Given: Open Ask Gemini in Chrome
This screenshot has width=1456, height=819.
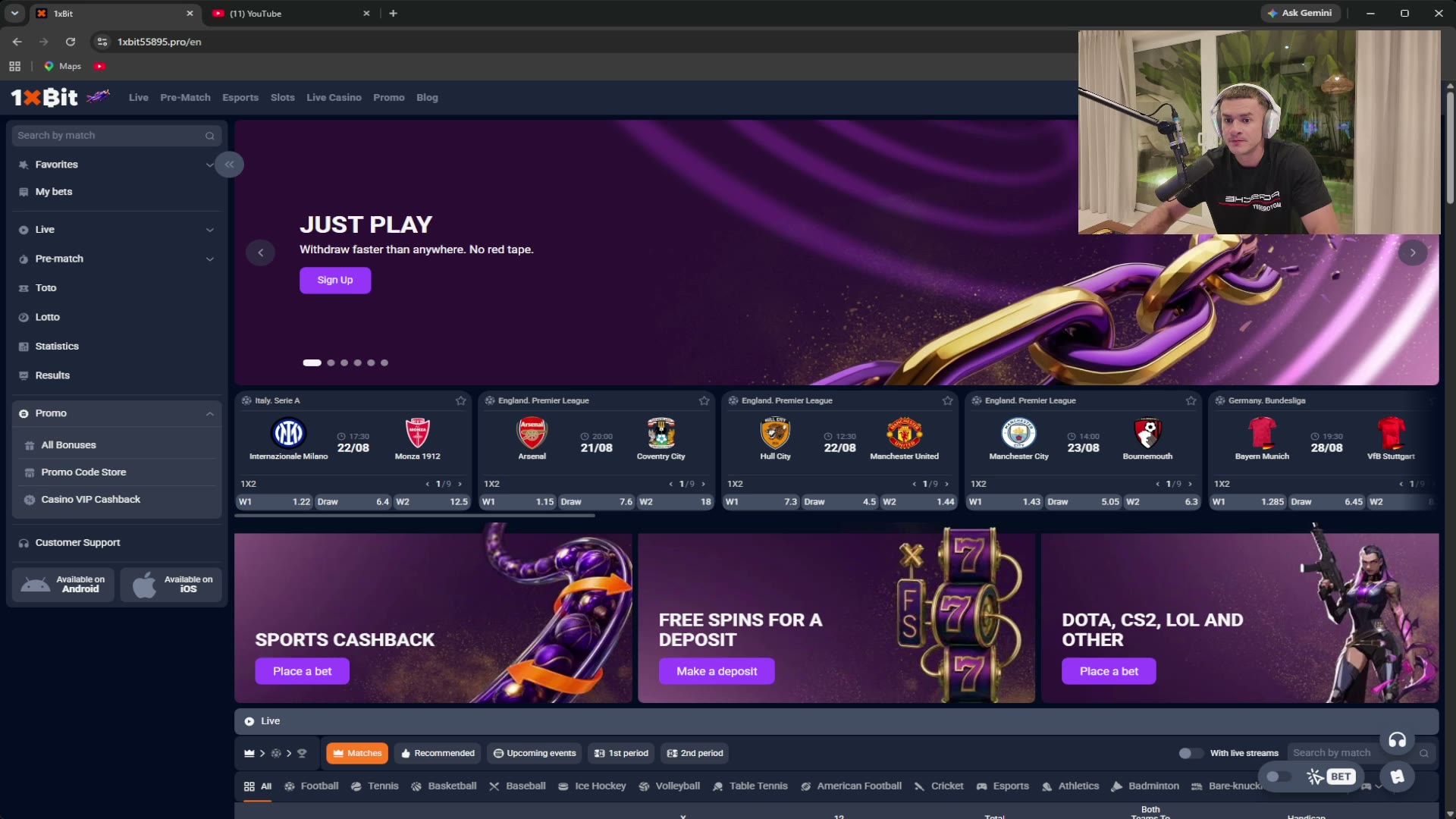Looking at the screenshot, I should tap(1301, 13).
